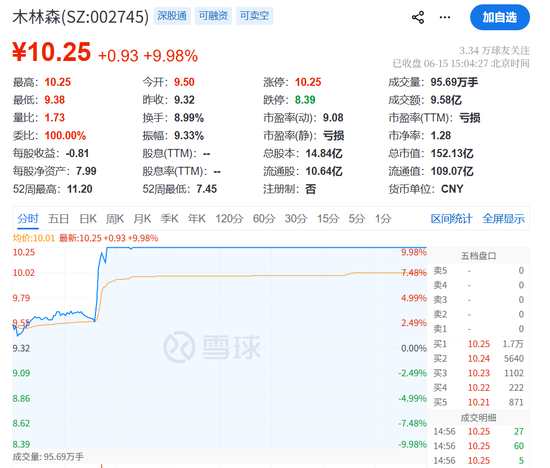Switch to the 五日 chart tab
Screen dimensions: 550x468
coord(58,219)
